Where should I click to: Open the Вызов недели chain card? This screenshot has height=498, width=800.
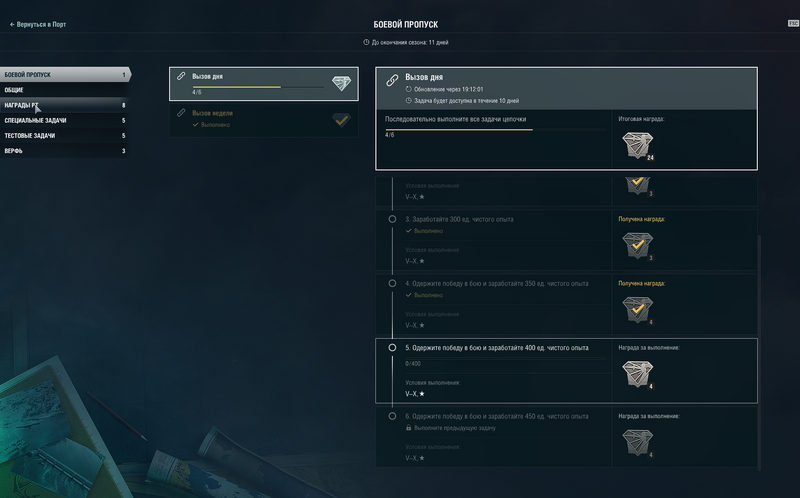click(264, 120)
